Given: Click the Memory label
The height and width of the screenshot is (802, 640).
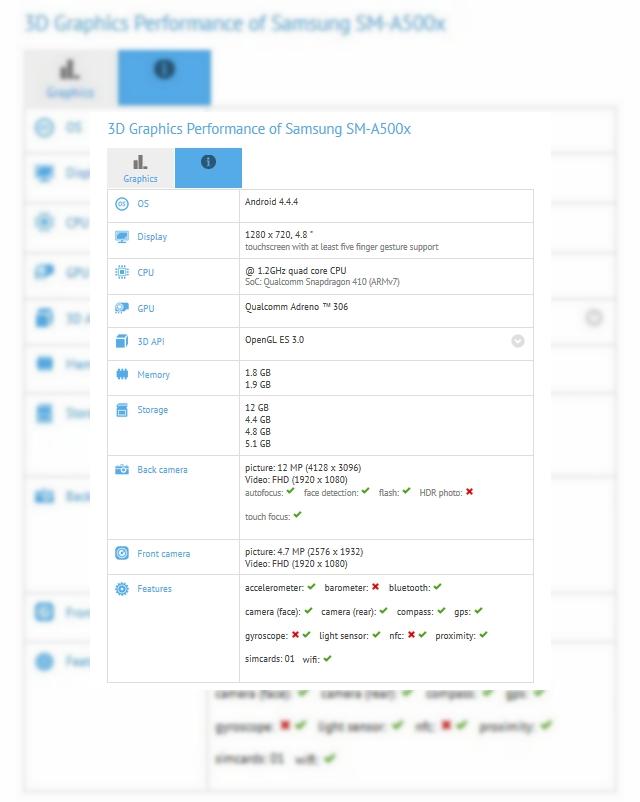Looking at the screenshot, I should click(x=153, y=375).
